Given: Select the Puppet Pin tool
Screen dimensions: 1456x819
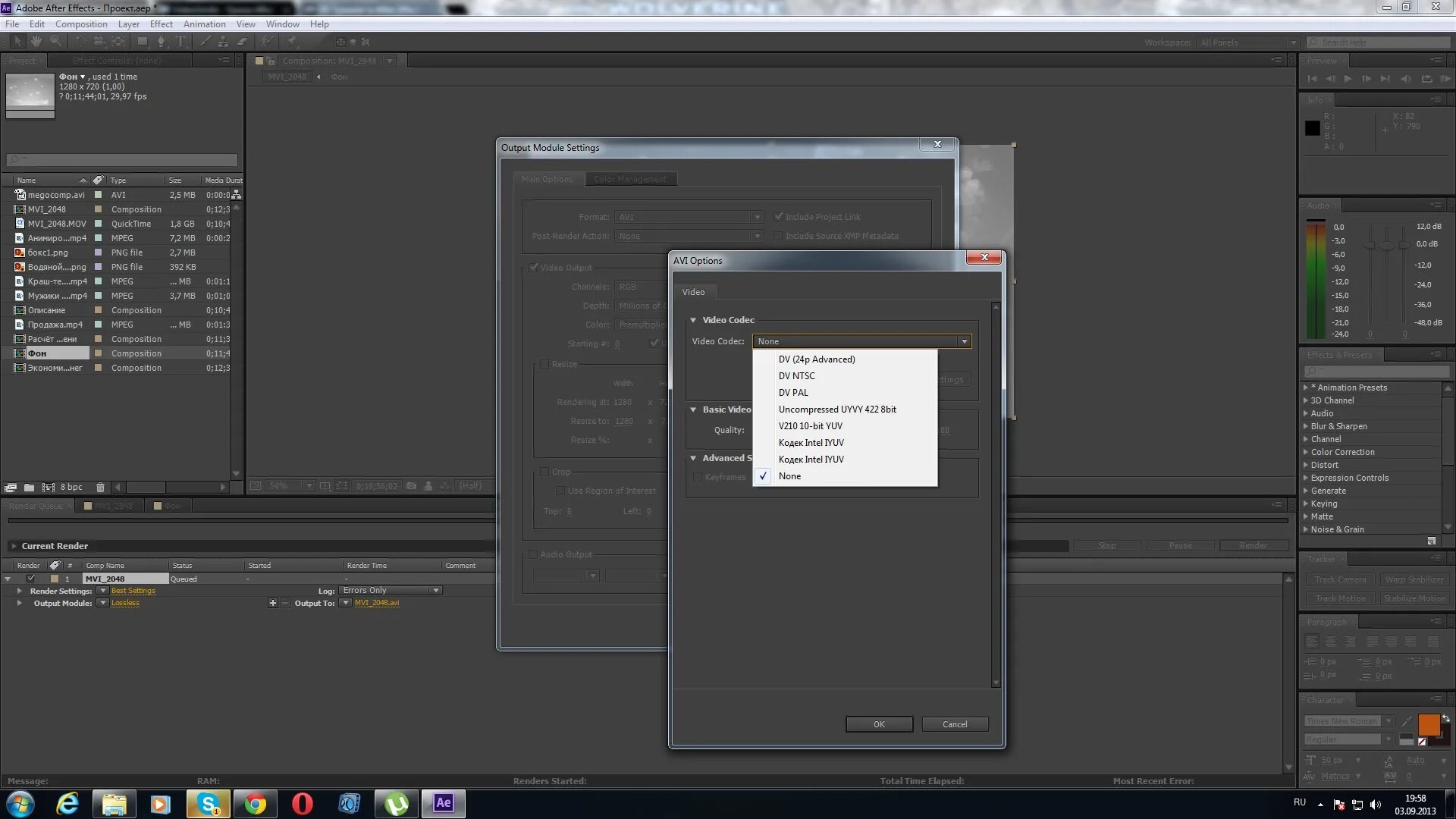Looking at the screenshot, I should 292,41.
